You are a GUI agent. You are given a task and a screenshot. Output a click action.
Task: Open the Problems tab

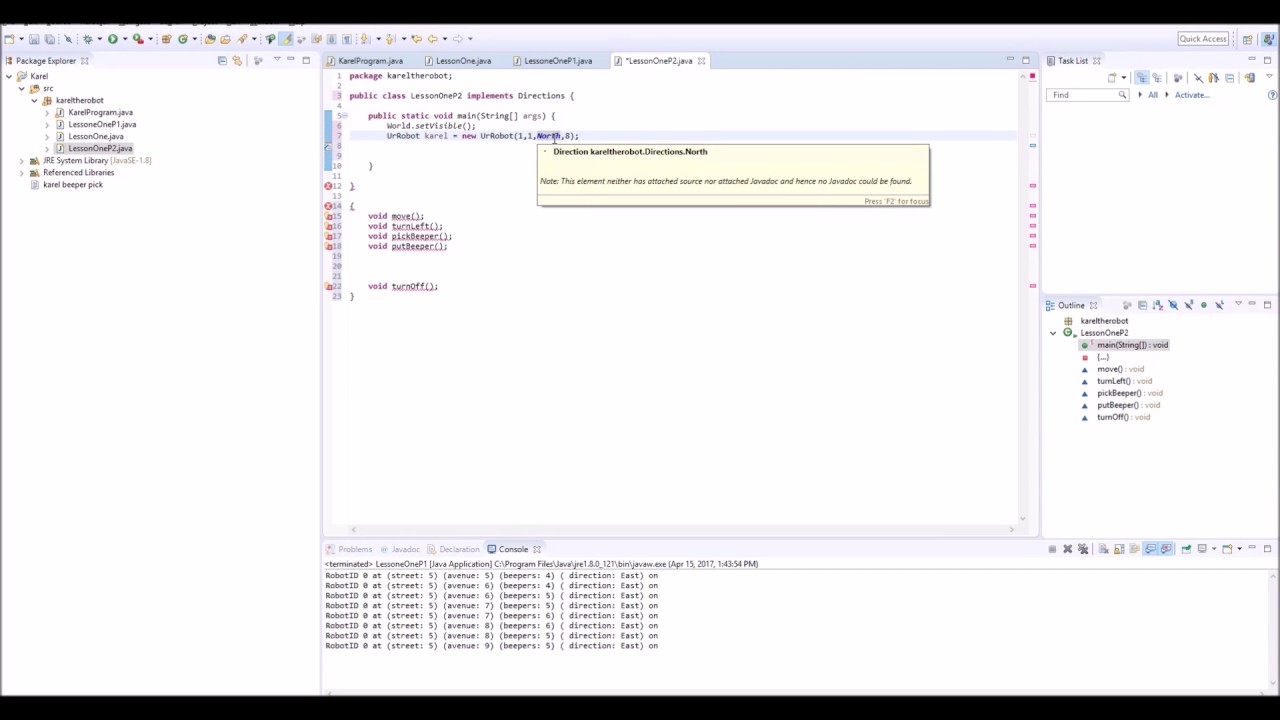(x=355, y=549)
